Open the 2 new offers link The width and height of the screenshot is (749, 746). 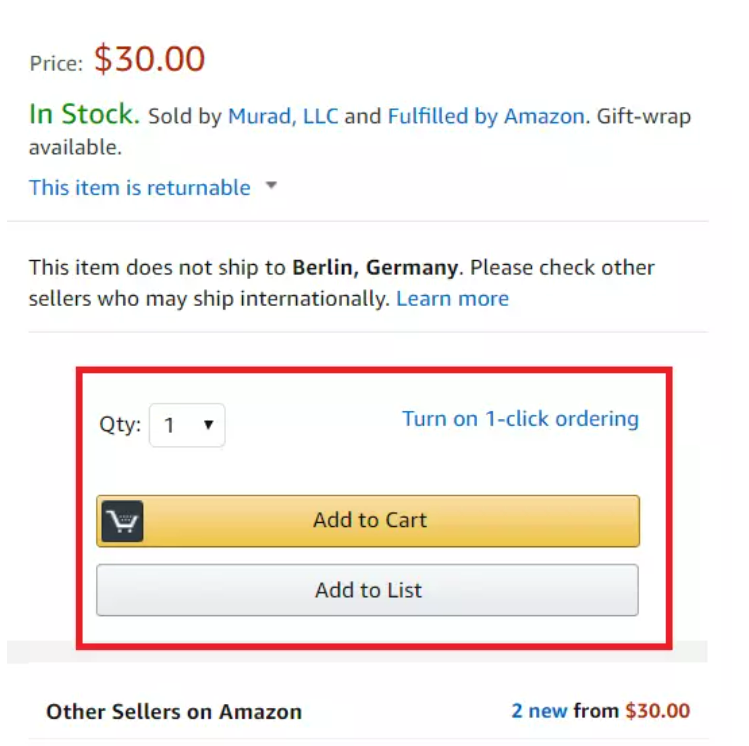tap(539, 711)
